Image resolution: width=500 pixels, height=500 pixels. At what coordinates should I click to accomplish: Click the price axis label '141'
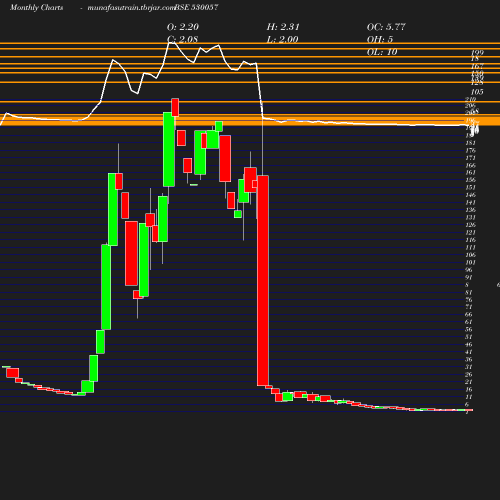(470, 202)
